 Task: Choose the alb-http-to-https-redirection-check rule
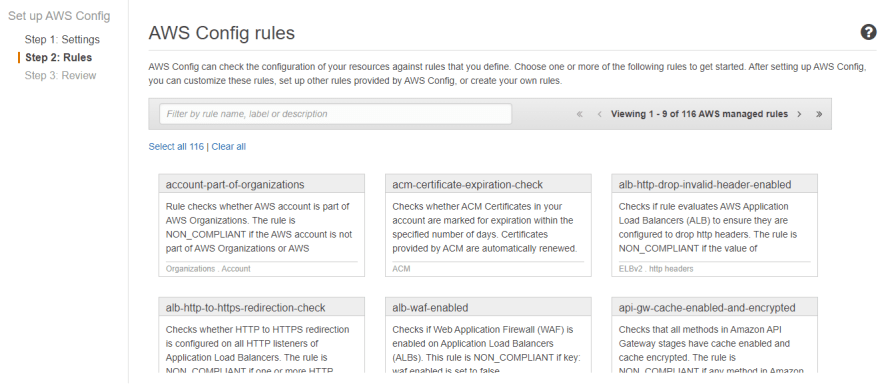point(262,335)
